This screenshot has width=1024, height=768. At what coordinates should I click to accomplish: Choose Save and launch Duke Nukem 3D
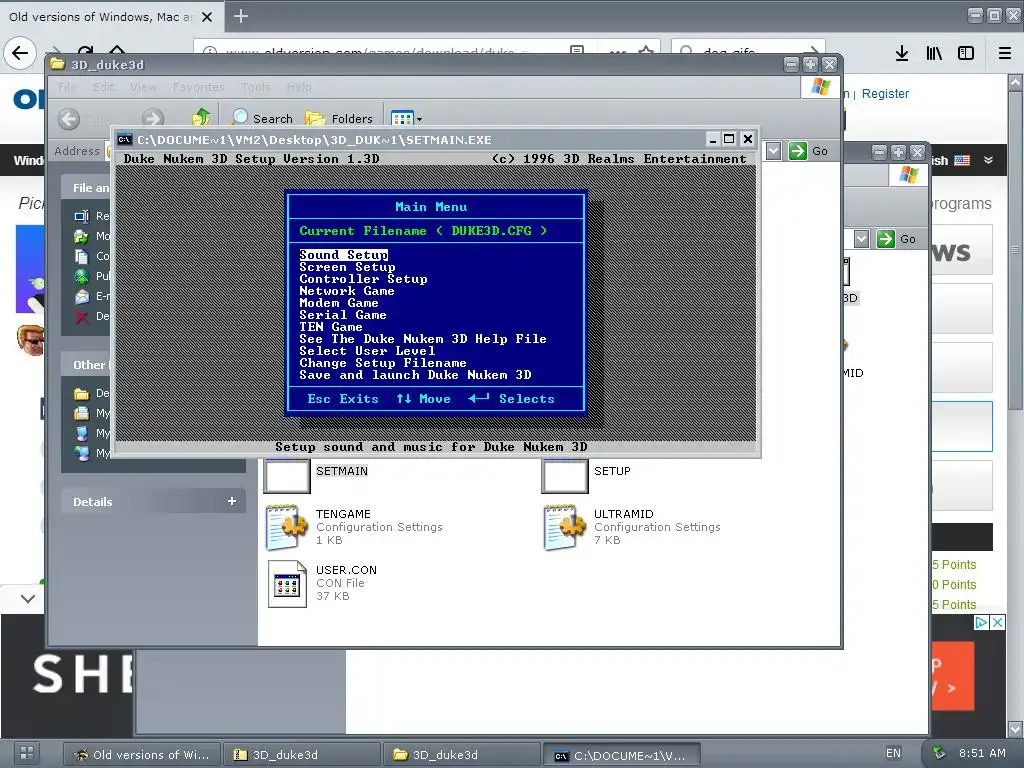tap(415, 375)
